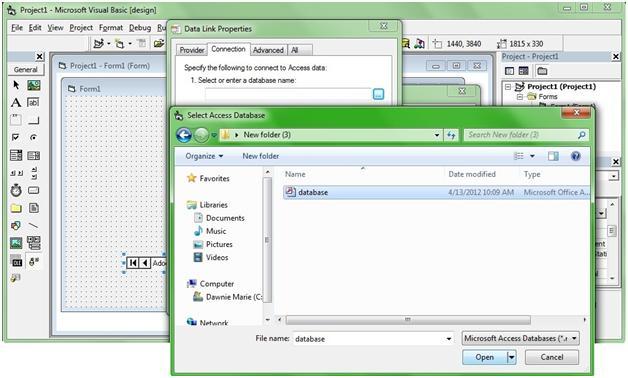Select the ComboBox control tool
The image size is (628, 378).
[16, 155]
